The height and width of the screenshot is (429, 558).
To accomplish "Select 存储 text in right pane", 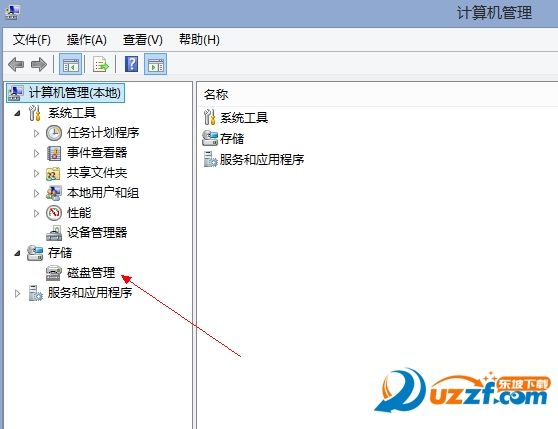I will tap(232, 138).
